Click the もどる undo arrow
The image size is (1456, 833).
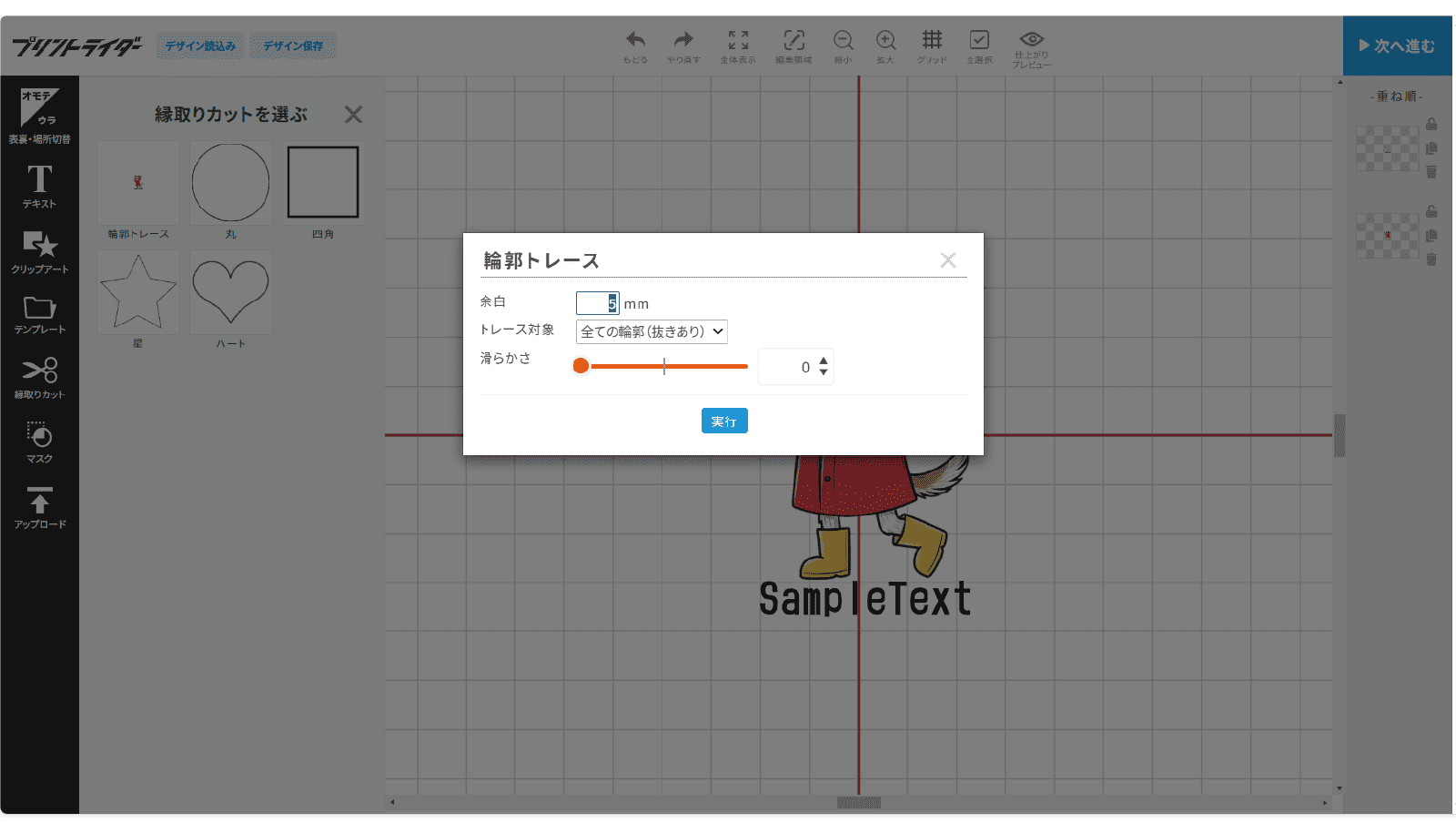coord(635,46)
